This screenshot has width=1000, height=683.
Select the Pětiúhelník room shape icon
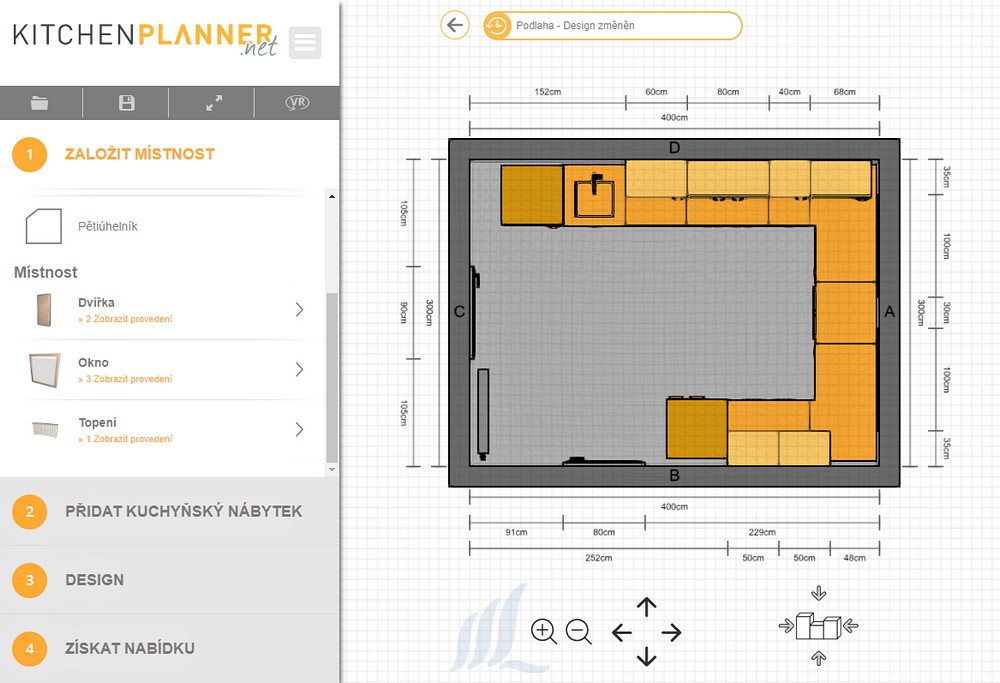[43, 226]
